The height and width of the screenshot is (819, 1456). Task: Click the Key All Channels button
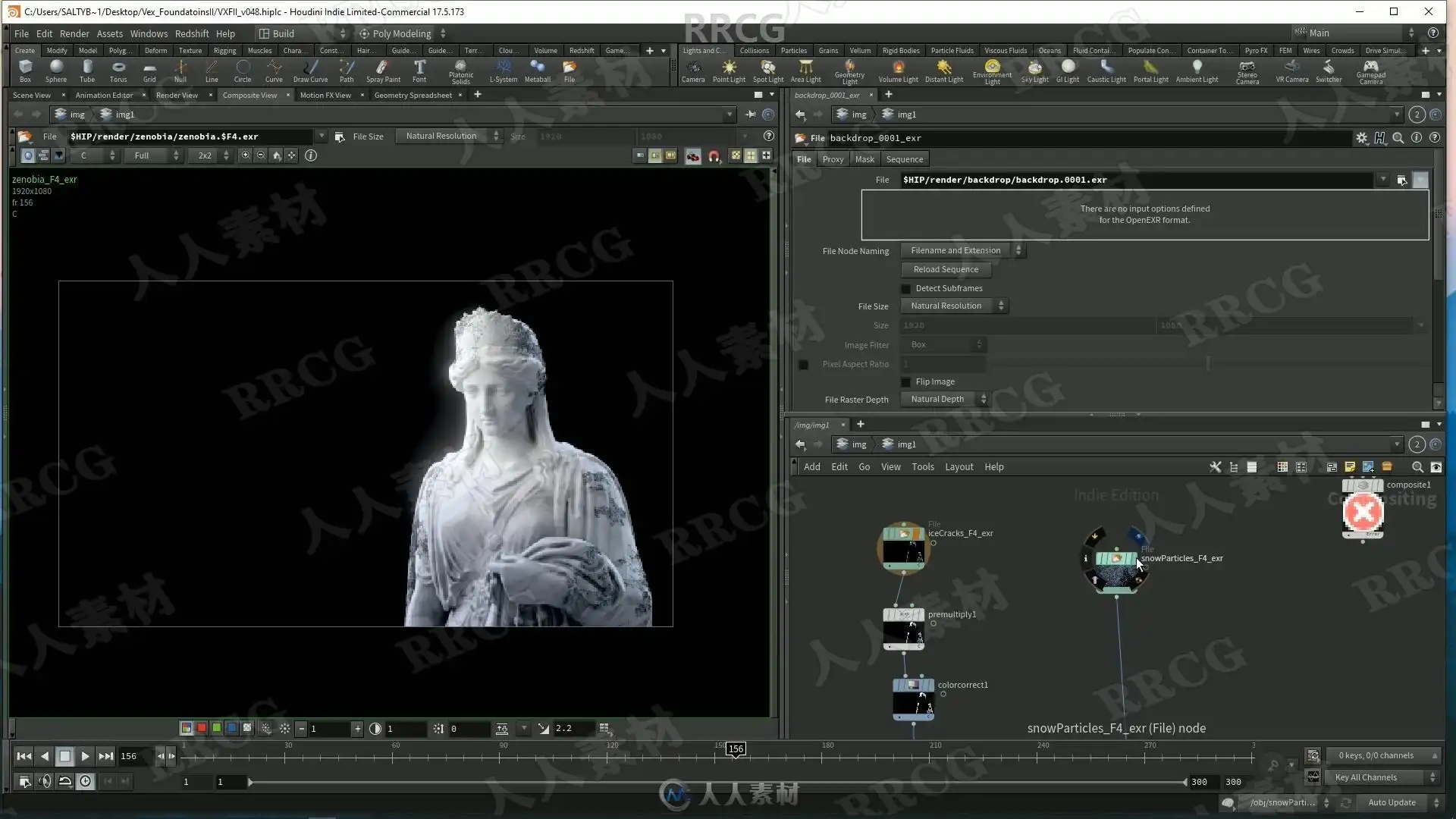1366,777
